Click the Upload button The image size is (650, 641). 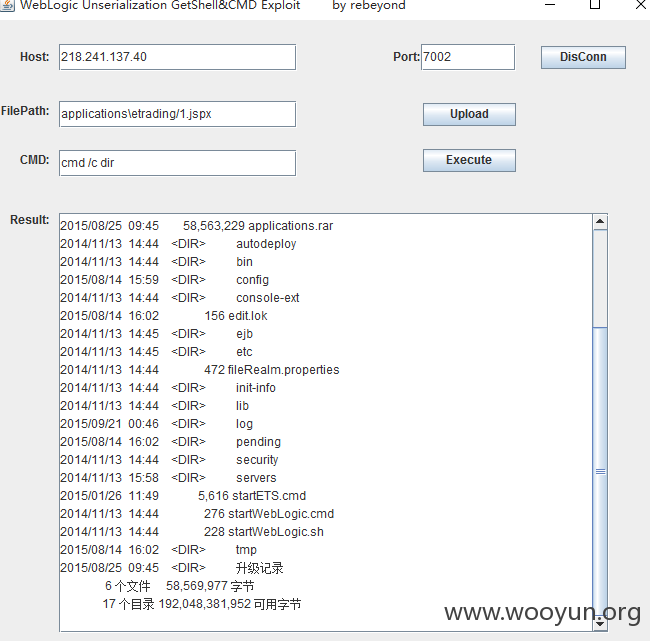click(469, 114)
